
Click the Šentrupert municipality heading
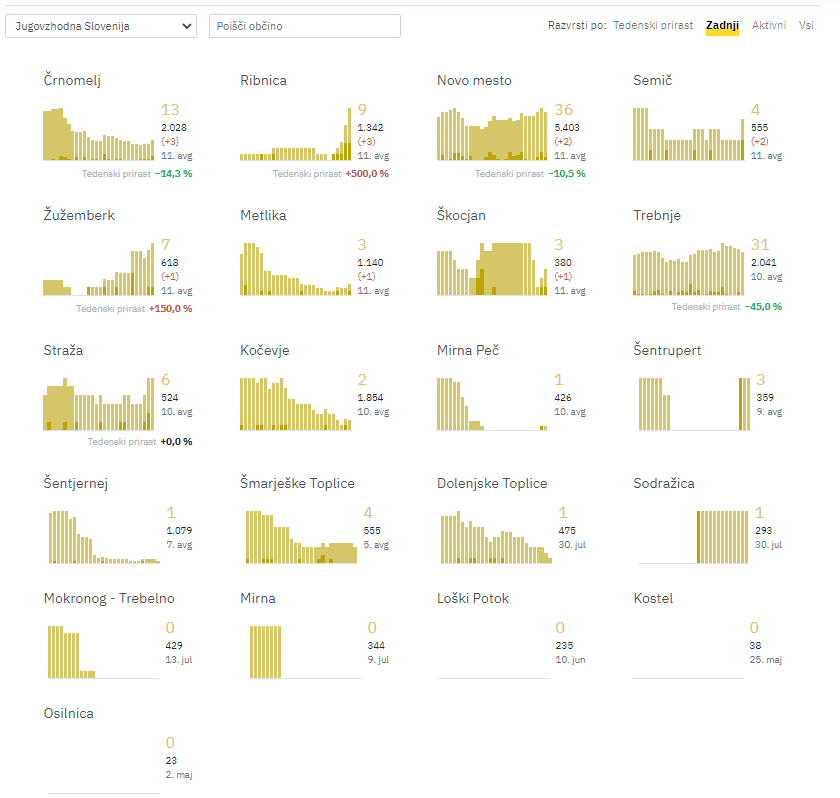tap(667, 350)
